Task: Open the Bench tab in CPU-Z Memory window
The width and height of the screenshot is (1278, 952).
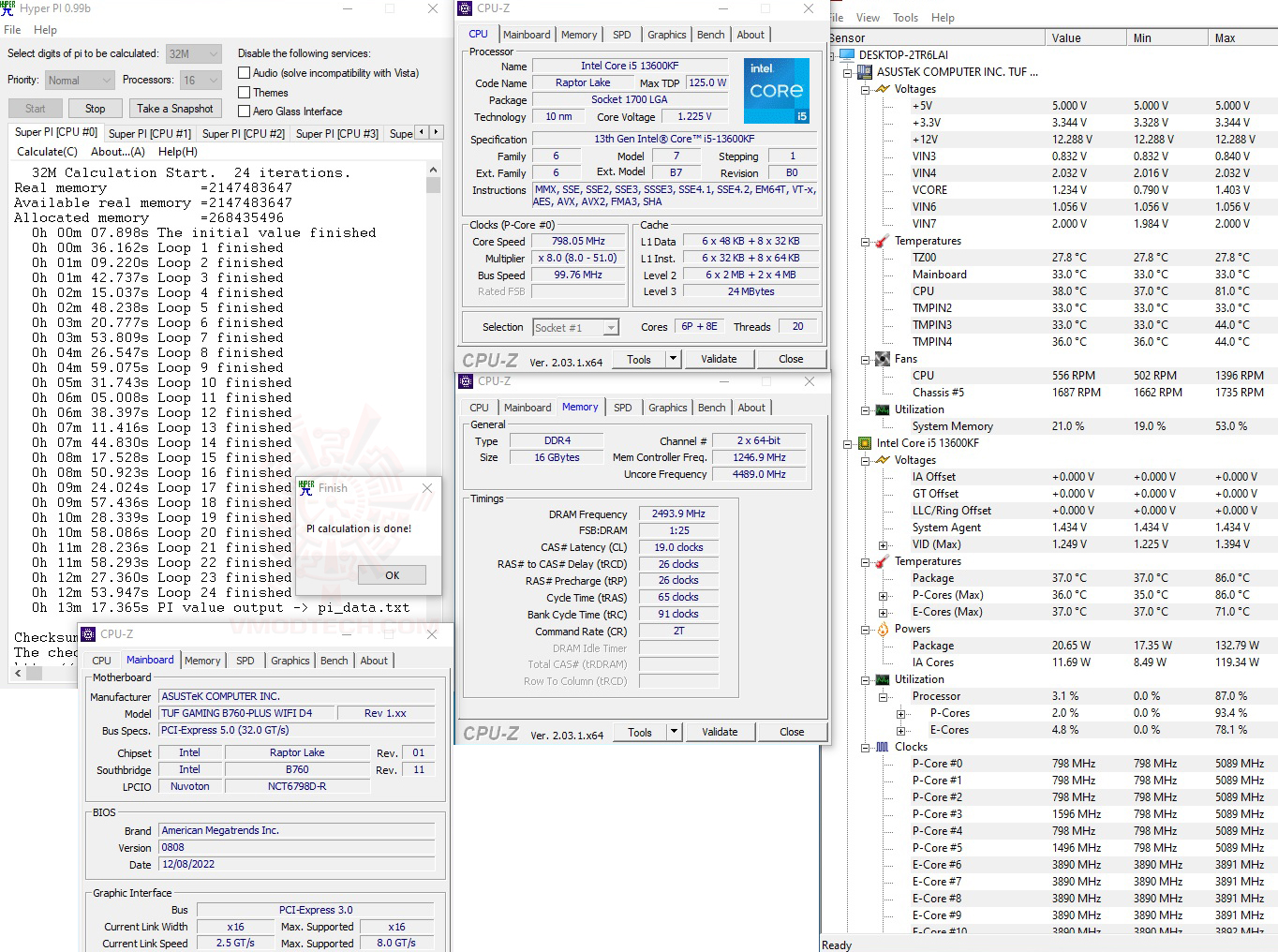Action: [x=712, y=408]
